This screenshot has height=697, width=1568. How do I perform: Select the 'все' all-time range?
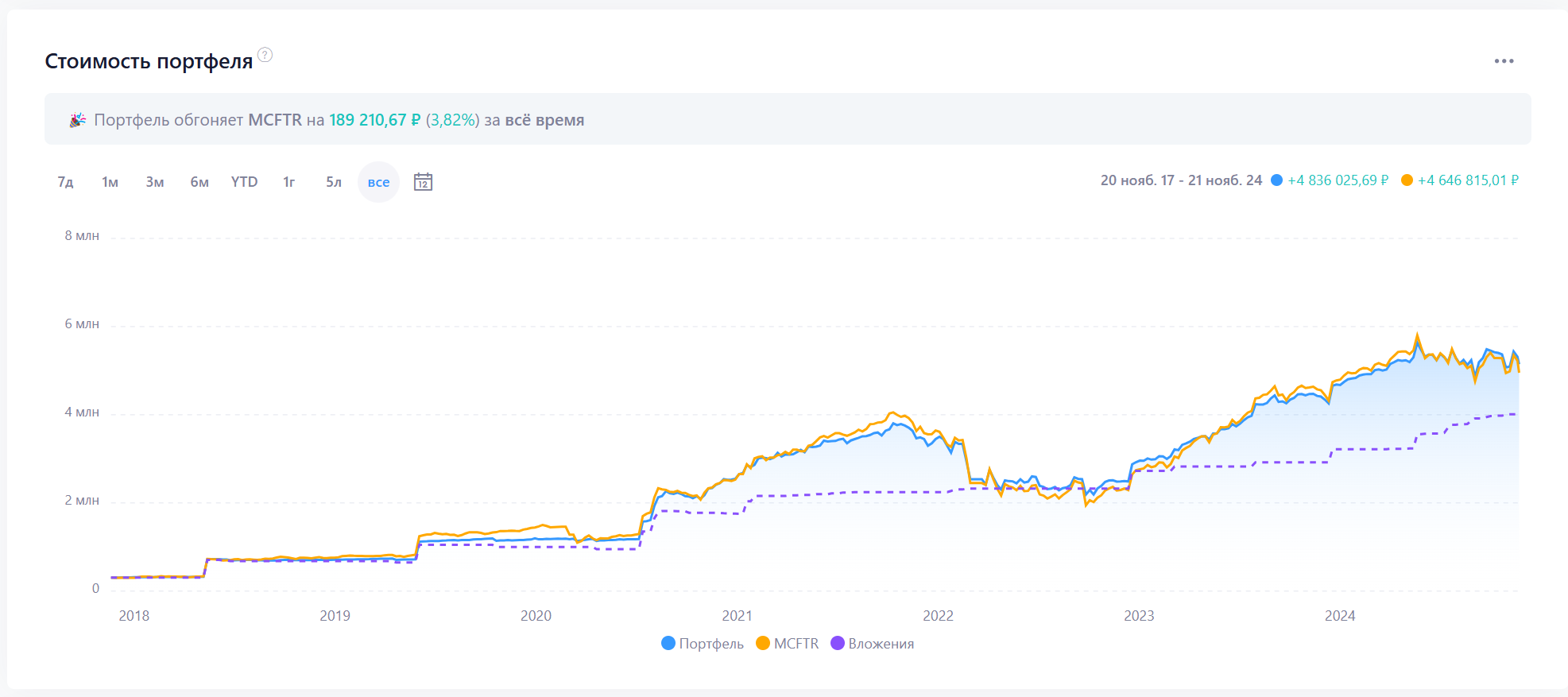click(x=378, y=182)
